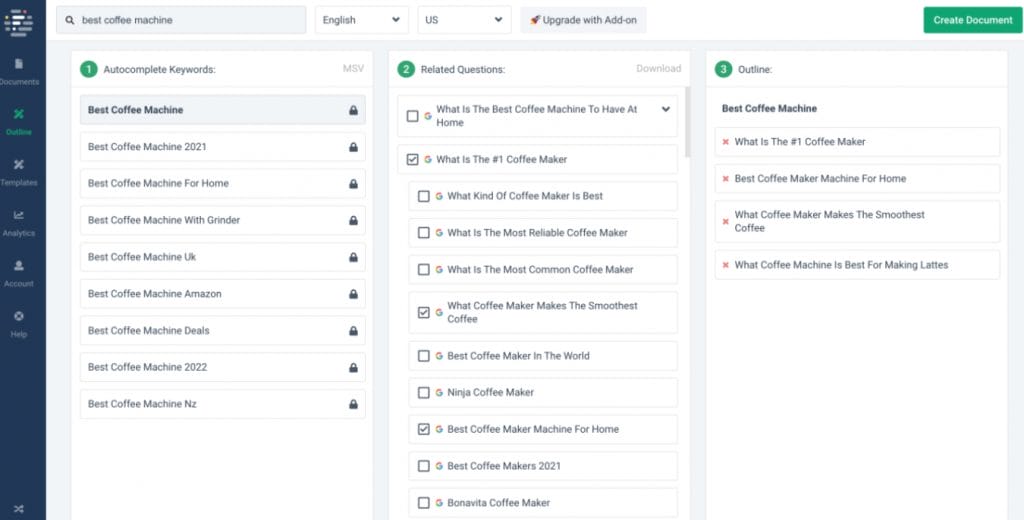The height and width of the screenshot is (520, 1024).
Task: Check 'Ninja Coffee Maker' question
Action: pos(424,393)
